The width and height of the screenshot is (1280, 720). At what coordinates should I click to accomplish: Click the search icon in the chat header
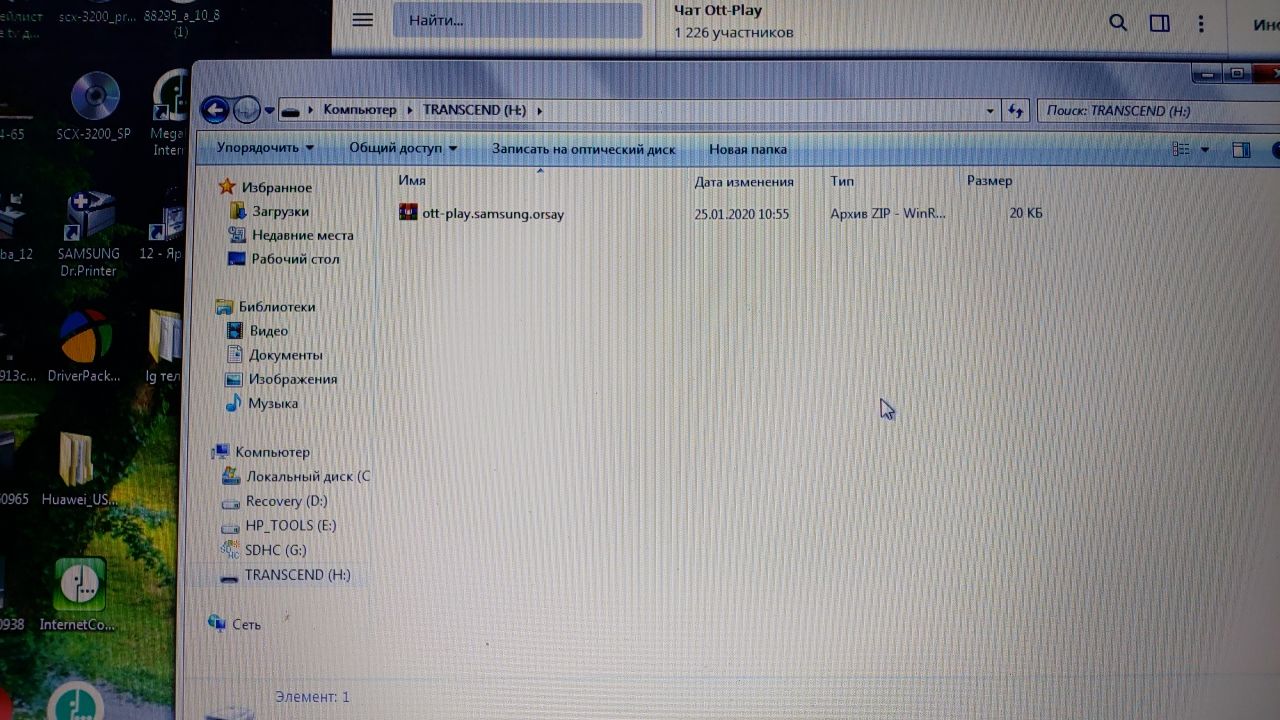[x=1118, y=22]
